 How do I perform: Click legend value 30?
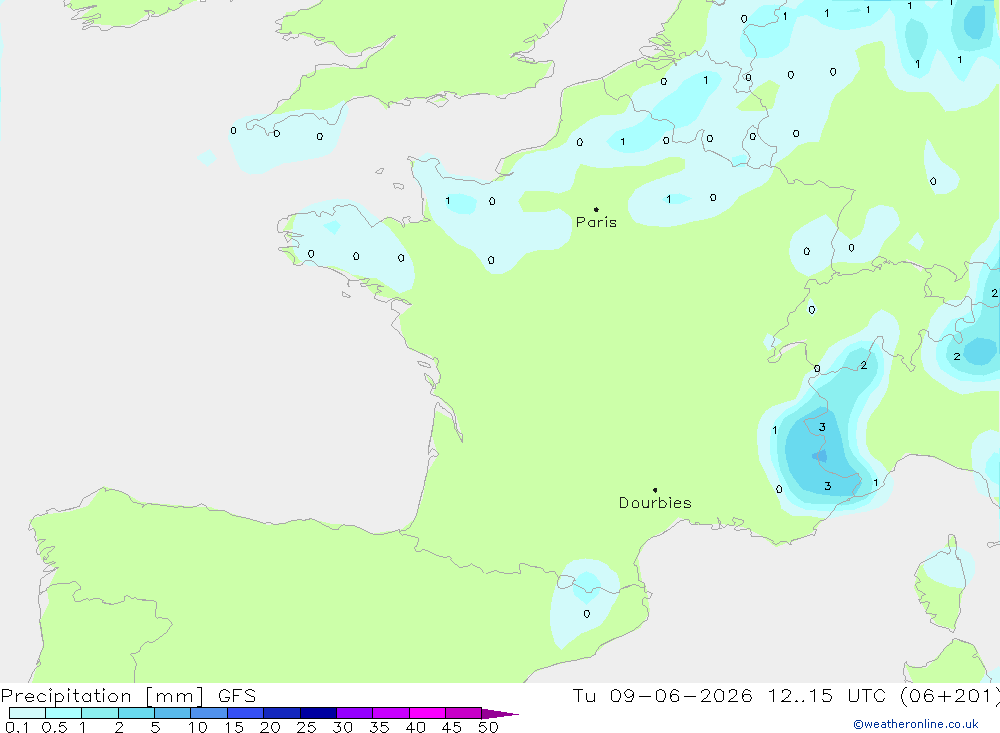pos(342,727)
